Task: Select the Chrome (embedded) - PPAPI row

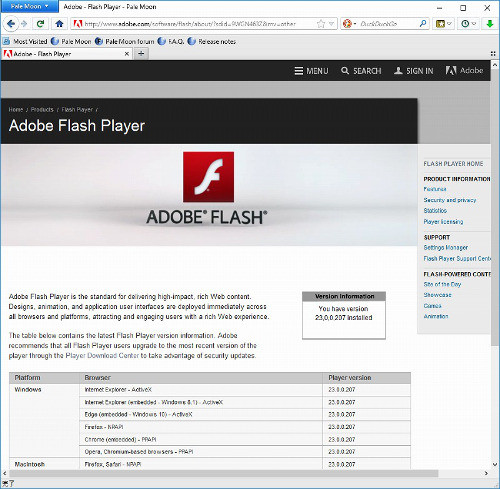Action: tap(245, 440)
